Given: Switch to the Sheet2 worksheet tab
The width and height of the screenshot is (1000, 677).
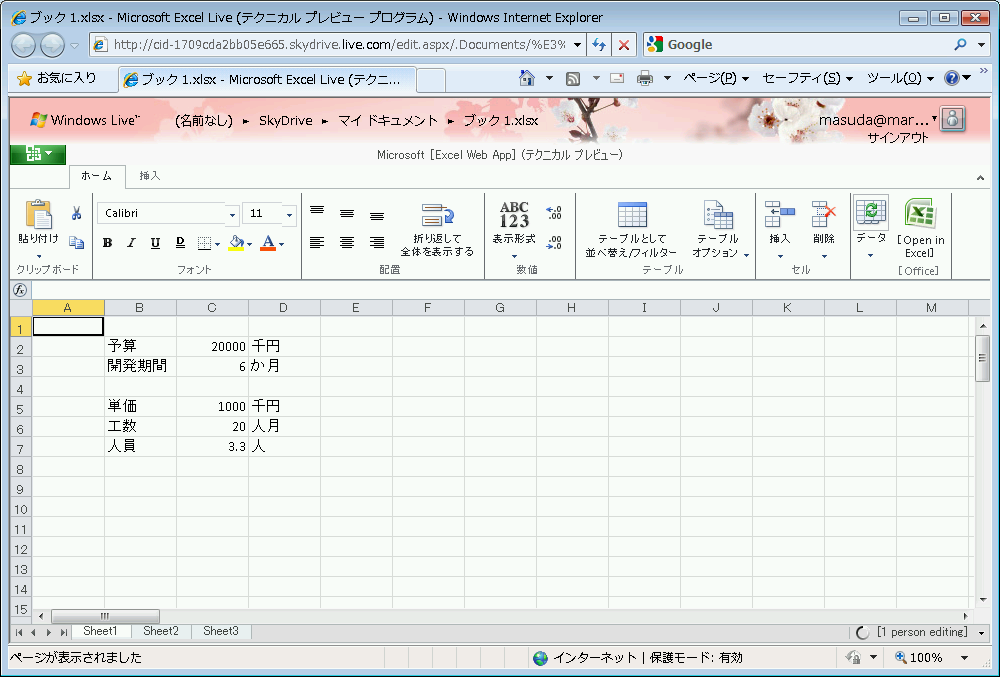Looking at the screenshot, I should coord(161,632).
